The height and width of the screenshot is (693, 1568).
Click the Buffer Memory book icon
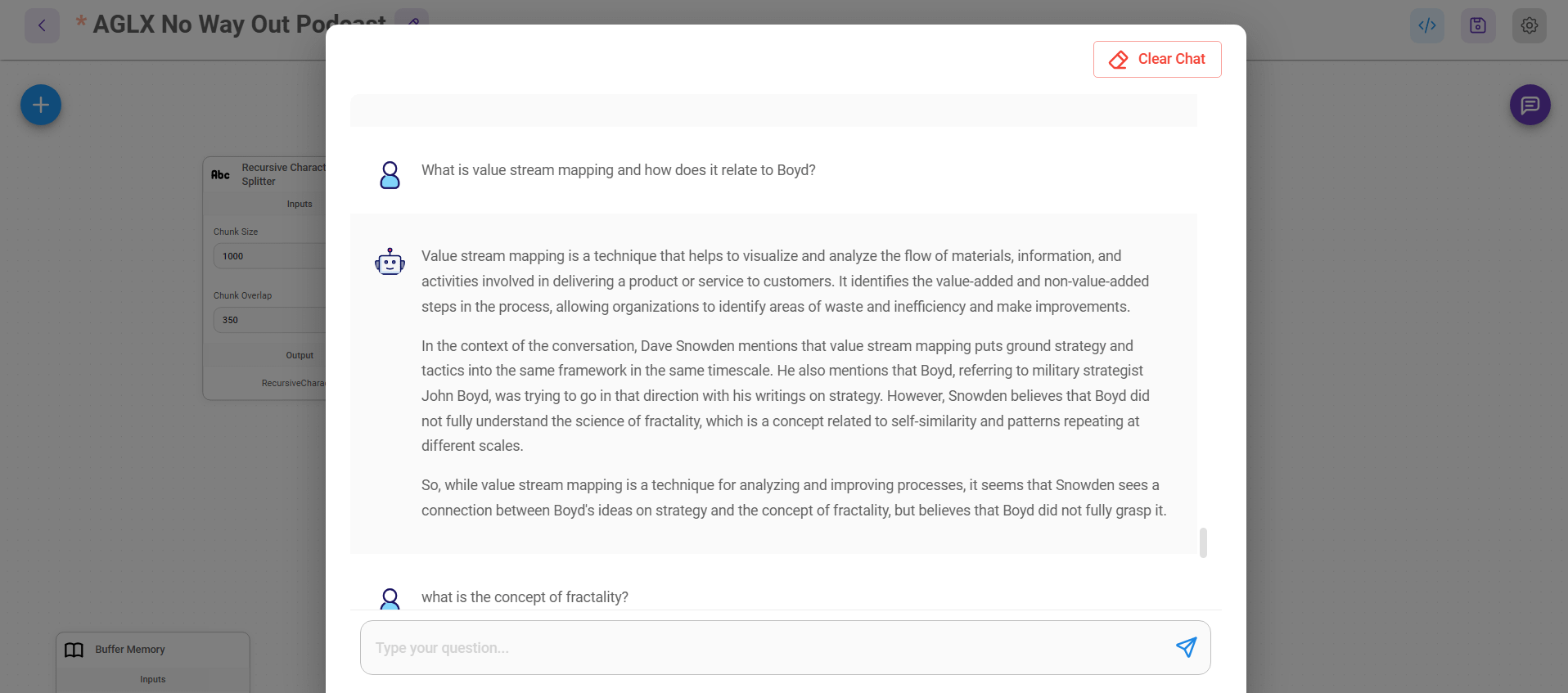pos(74,650)
